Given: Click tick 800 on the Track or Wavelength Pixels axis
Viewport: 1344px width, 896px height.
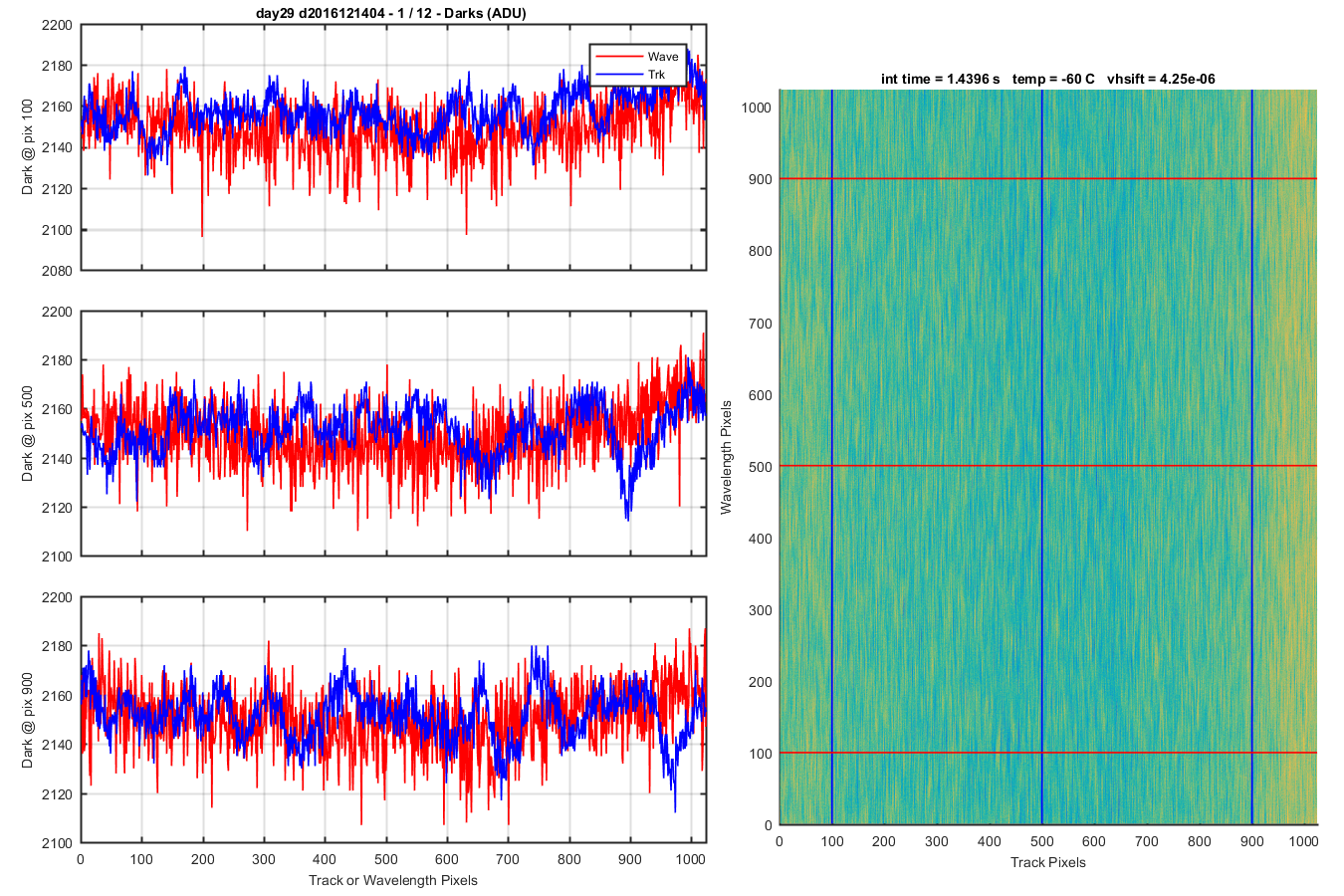Looking at the screenshot, I should click(569, 859).
